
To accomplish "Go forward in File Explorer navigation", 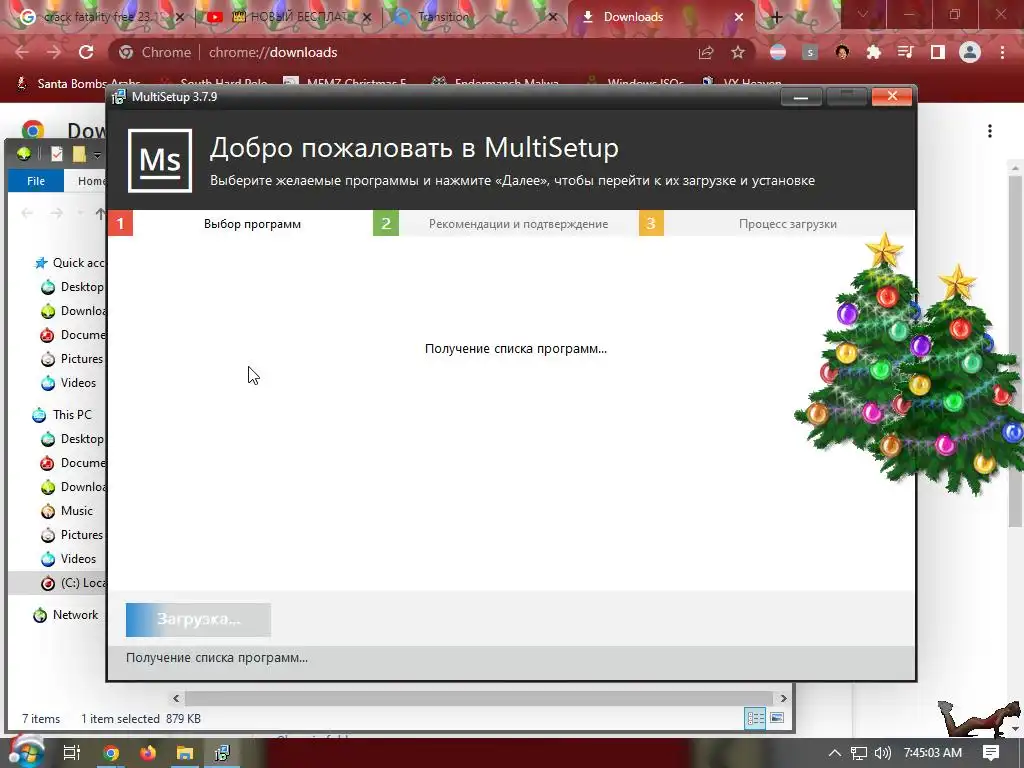I will (57, 213).
